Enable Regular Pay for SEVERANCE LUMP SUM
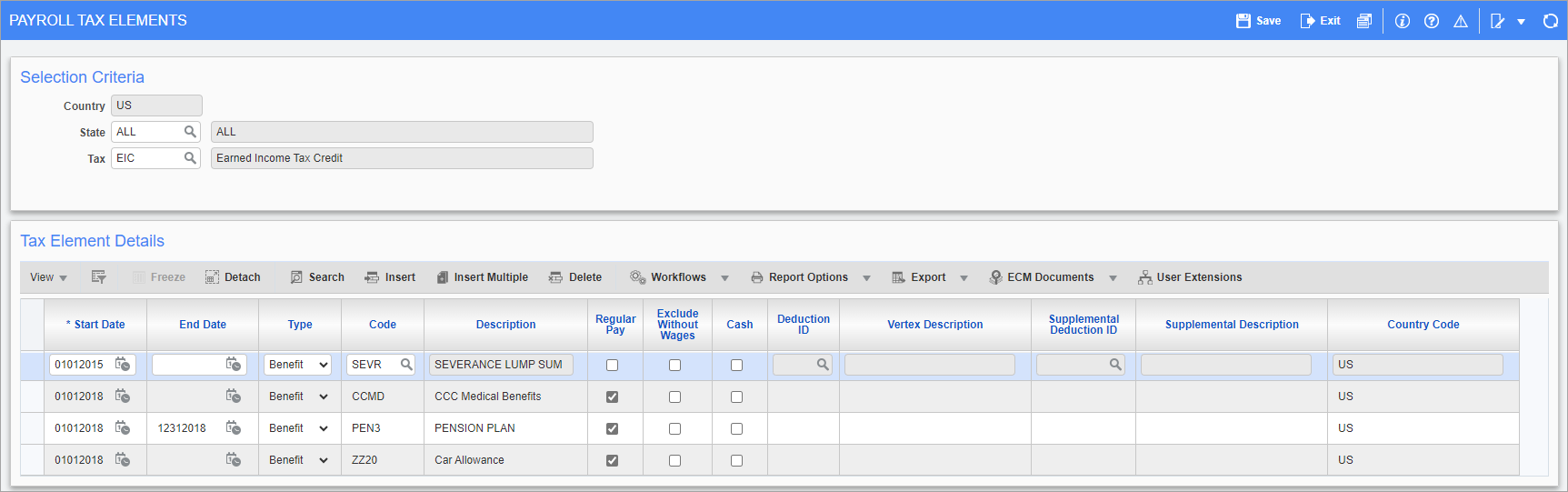This screenshot has height=492, width=1568. pyautogui.click(x=612, y=366)
